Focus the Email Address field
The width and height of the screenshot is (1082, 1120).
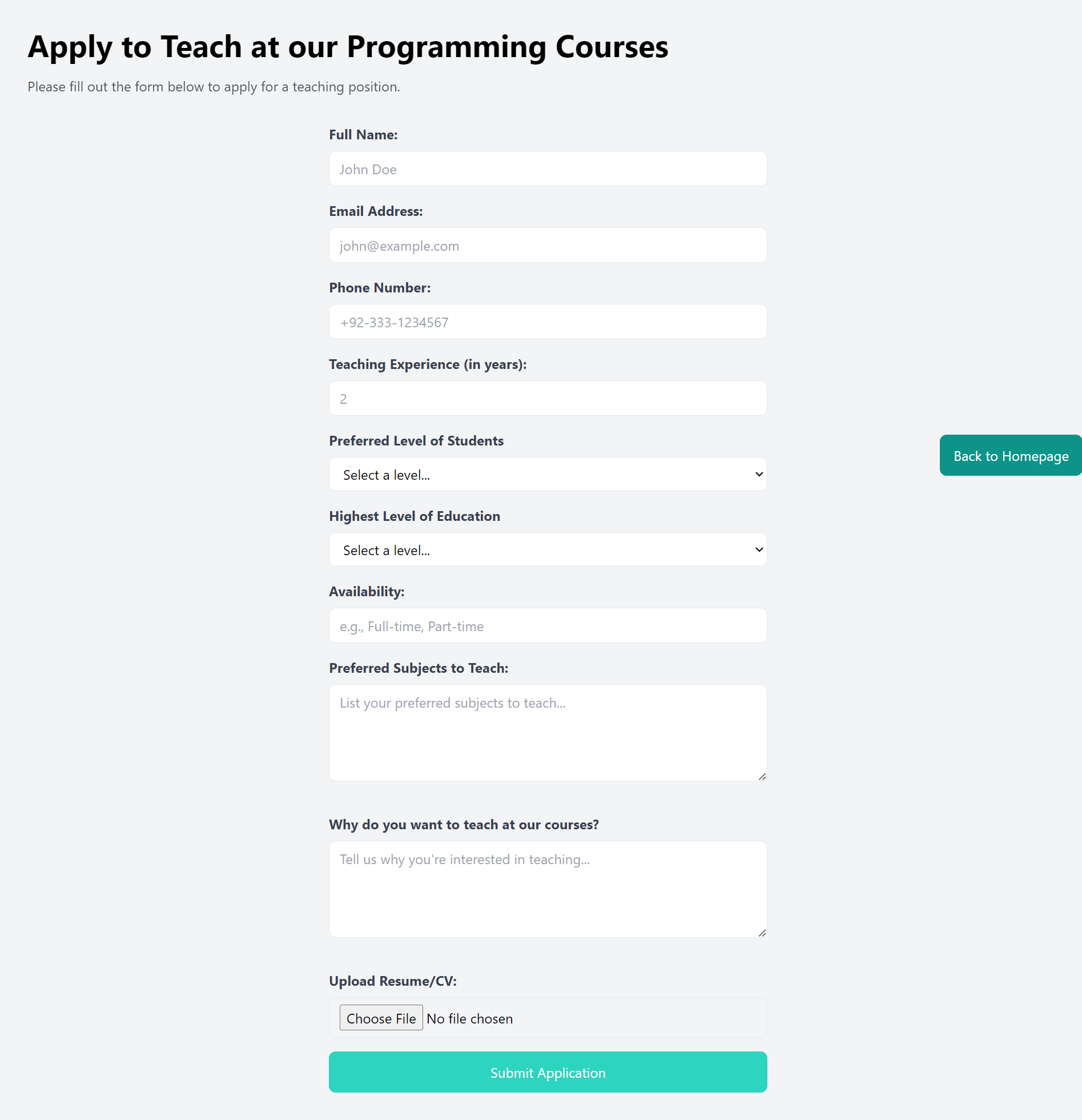[x=548, y=245]
